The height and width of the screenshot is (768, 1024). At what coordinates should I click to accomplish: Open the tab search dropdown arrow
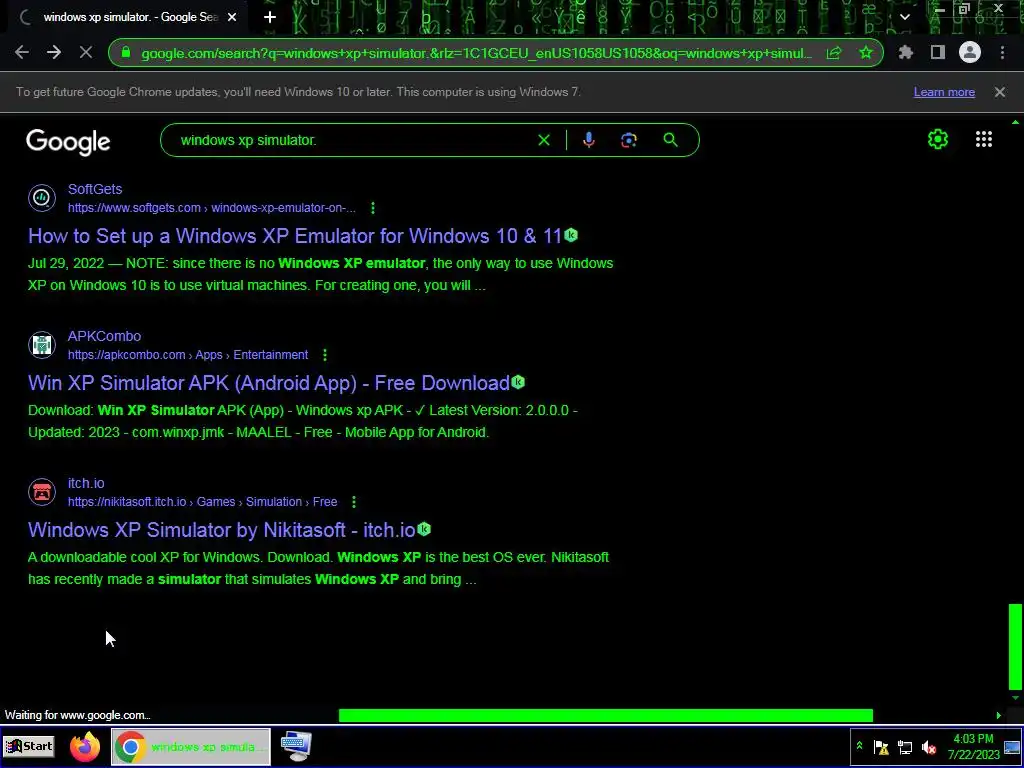pyautogui.click(x=904, y=18)
